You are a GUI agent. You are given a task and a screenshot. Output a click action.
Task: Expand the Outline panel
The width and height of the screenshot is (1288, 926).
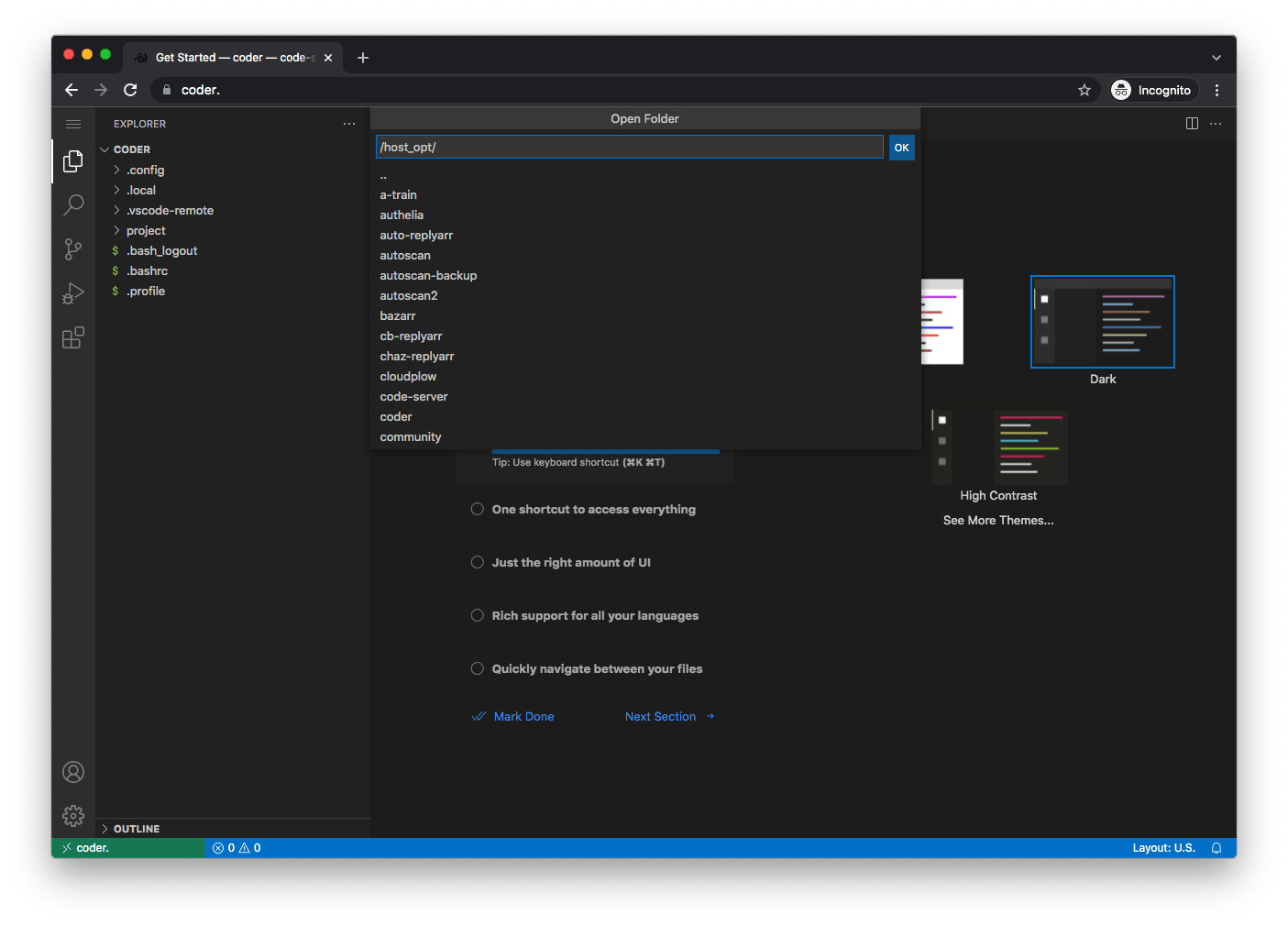pyautogui.click(x=136, y=829)
